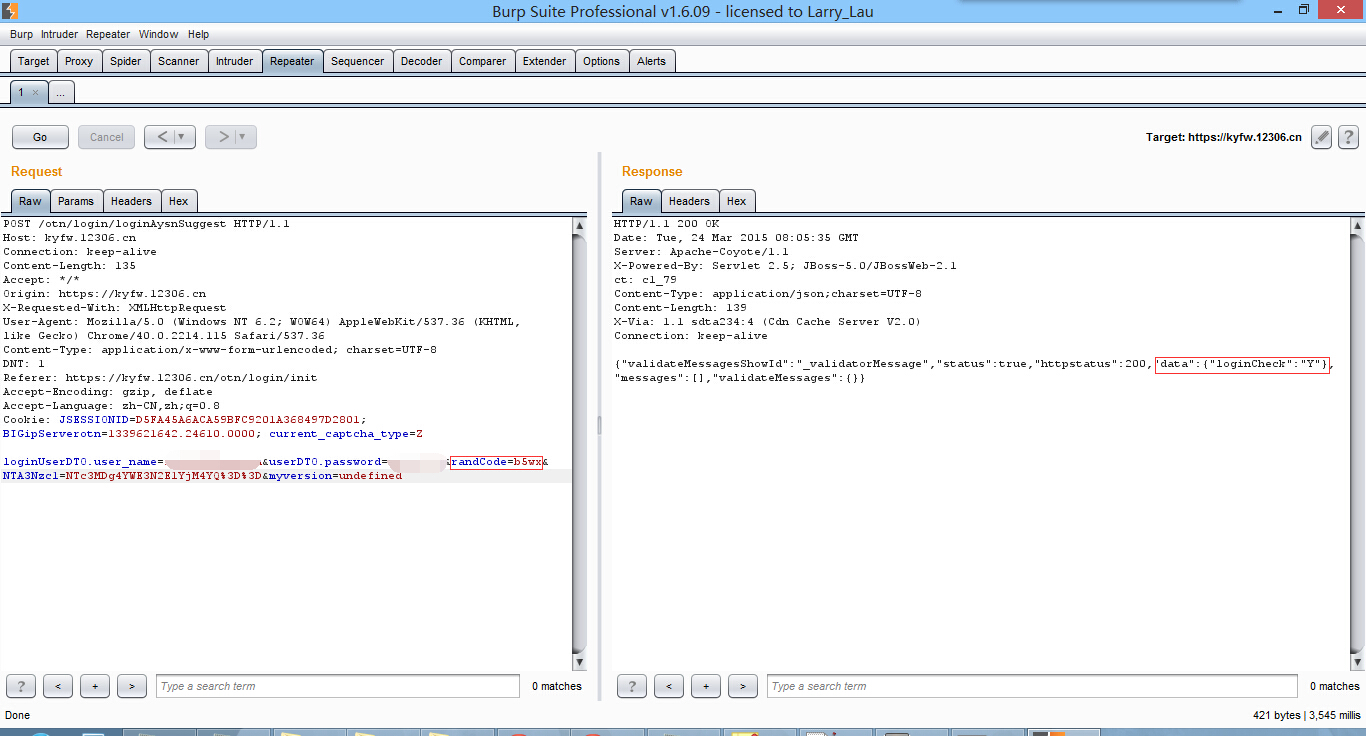Click the 'randCode=b5wx' parameter in request body
Screen dimensions: 1366x736
click(x=496, y=462)
